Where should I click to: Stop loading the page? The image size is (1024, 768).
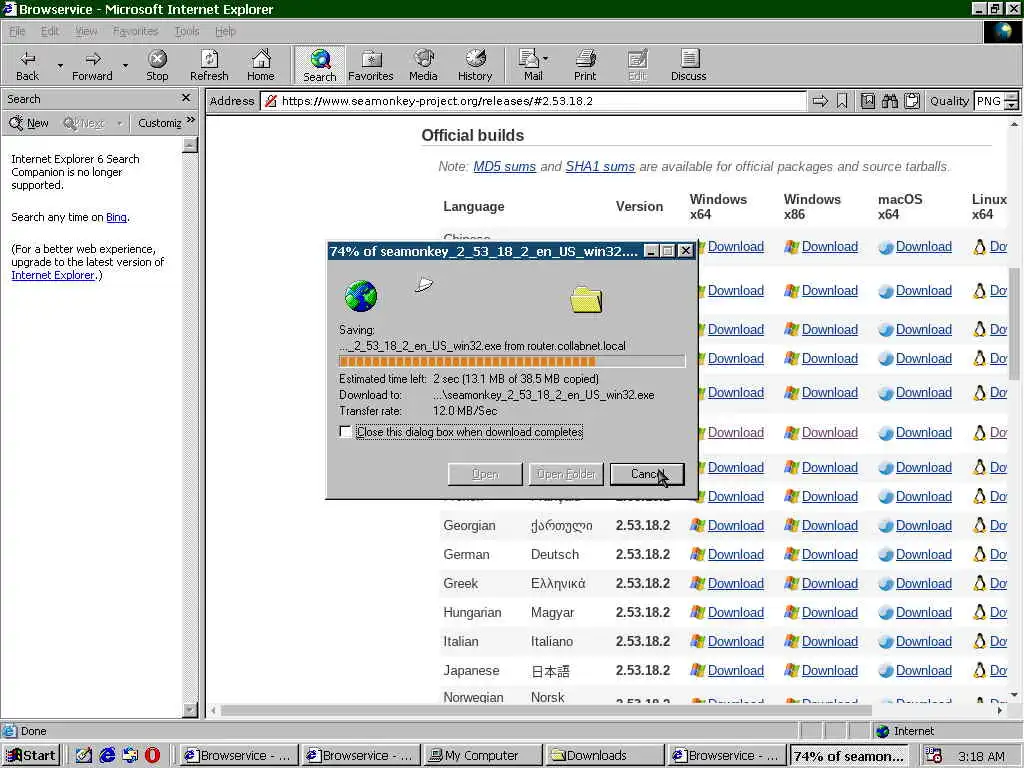(x=157, y=65)
